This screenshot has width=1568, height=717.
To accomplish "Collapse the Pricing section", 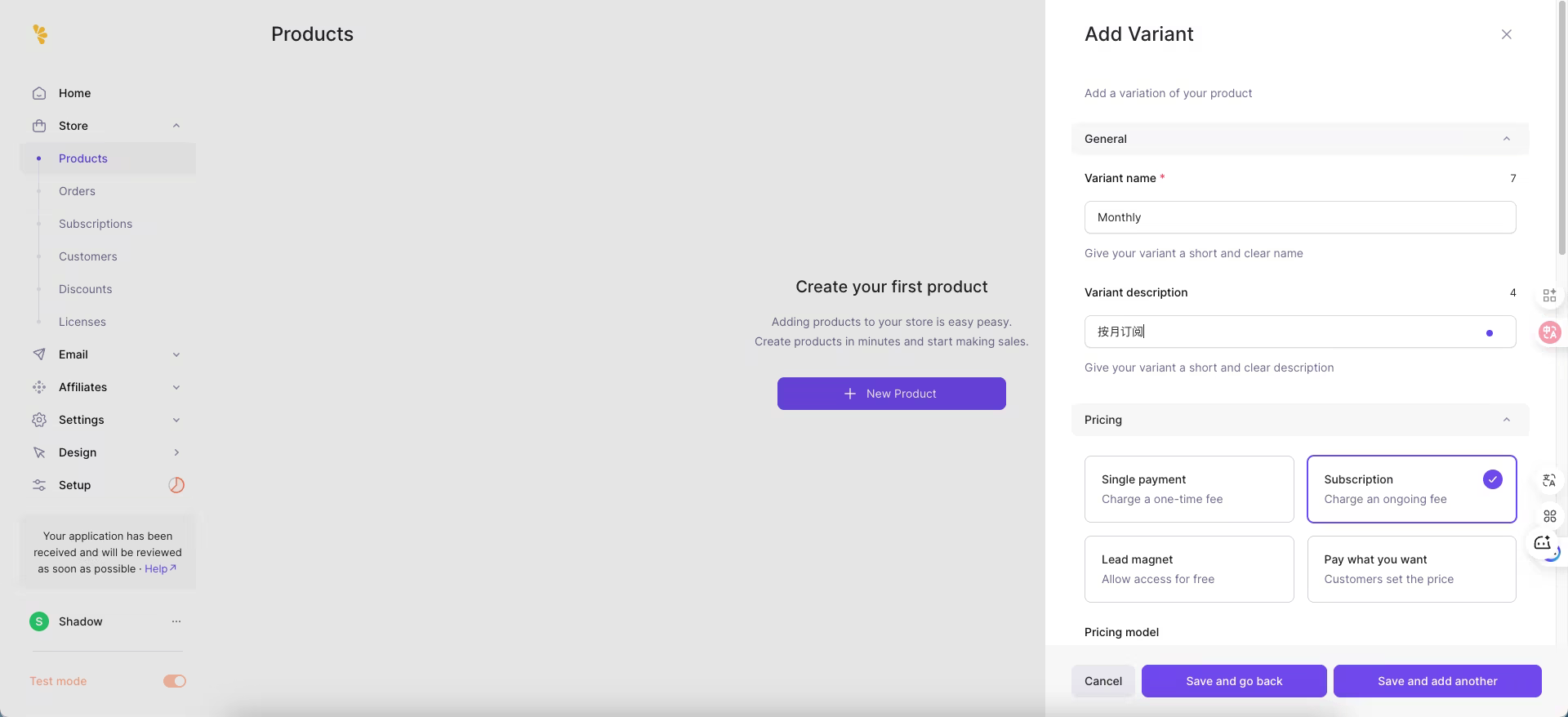I will click(x=1300, y=420).
